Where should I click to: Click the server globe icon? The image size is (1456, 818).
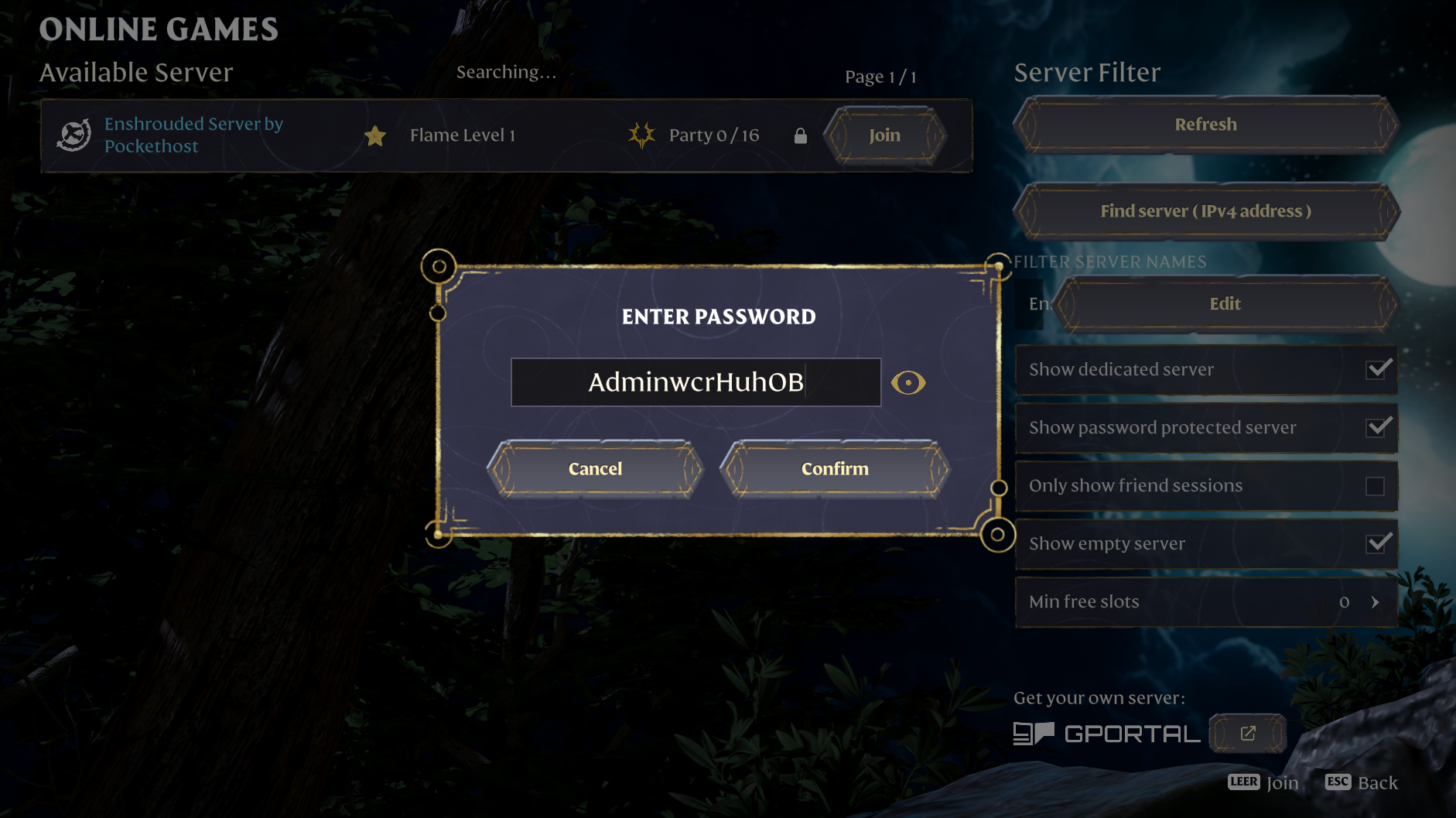(x=74, y=135)
